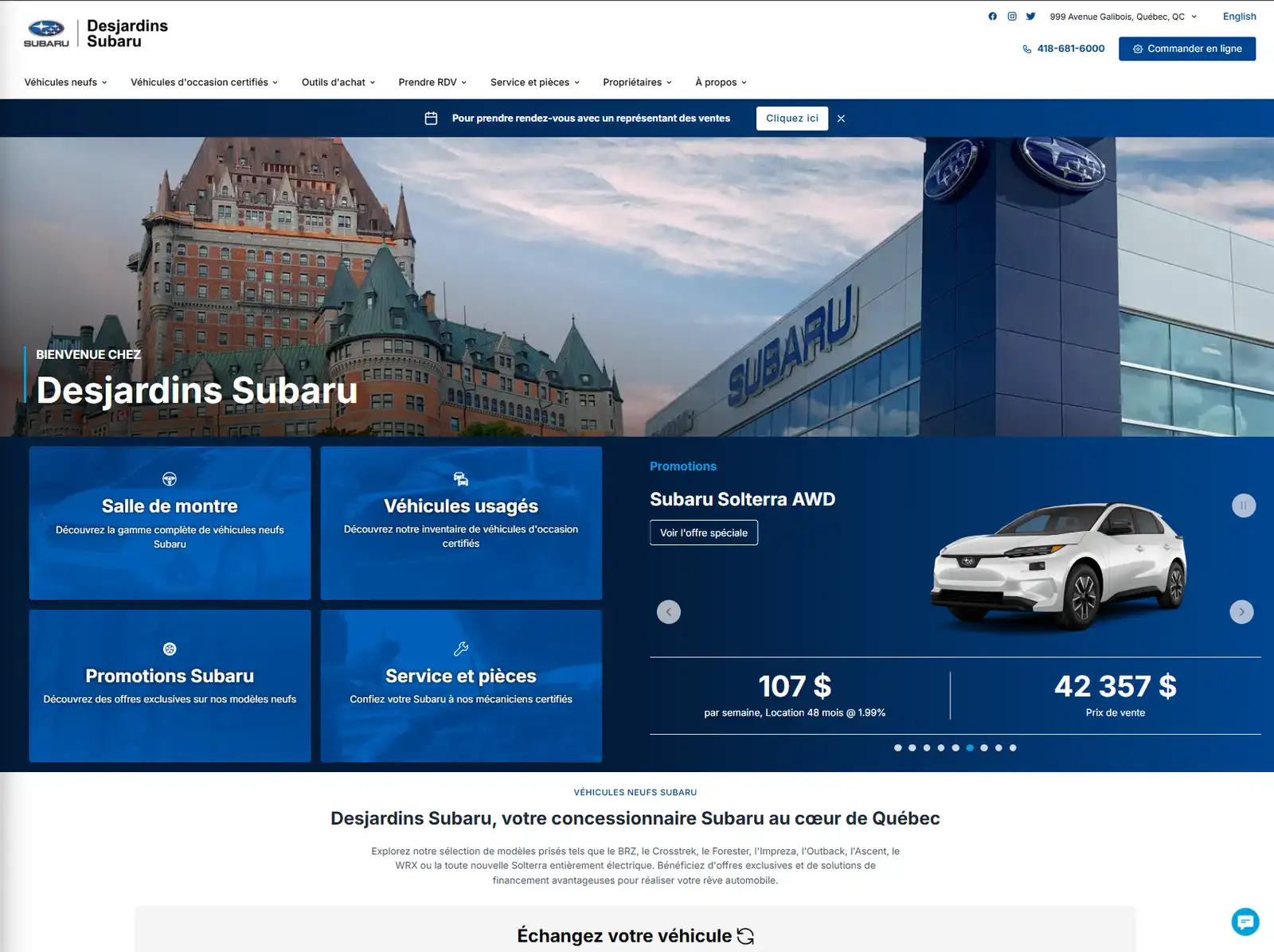
Task: Go to next promotion slide
Action: (x=1241, y=611)
